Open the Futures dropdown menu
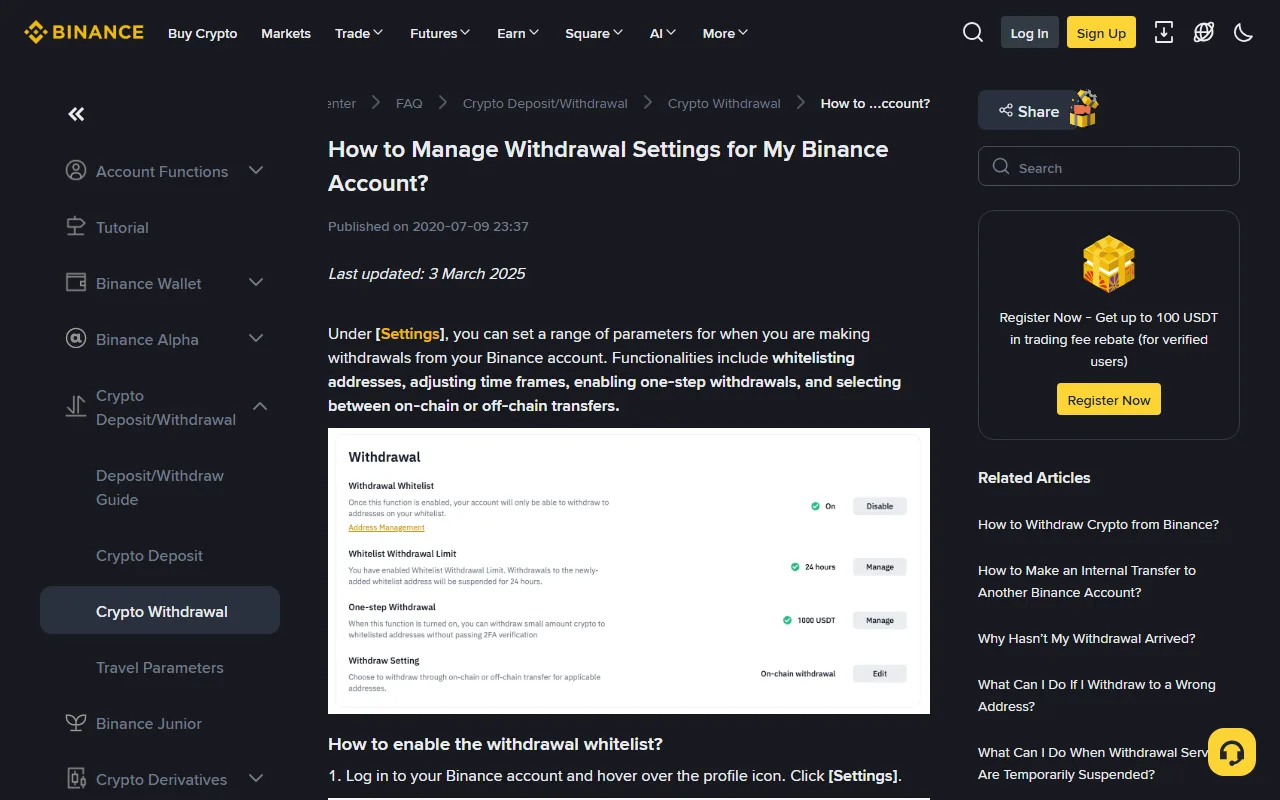The height and width of the screenshot is (800, 1280). [440, 33]
